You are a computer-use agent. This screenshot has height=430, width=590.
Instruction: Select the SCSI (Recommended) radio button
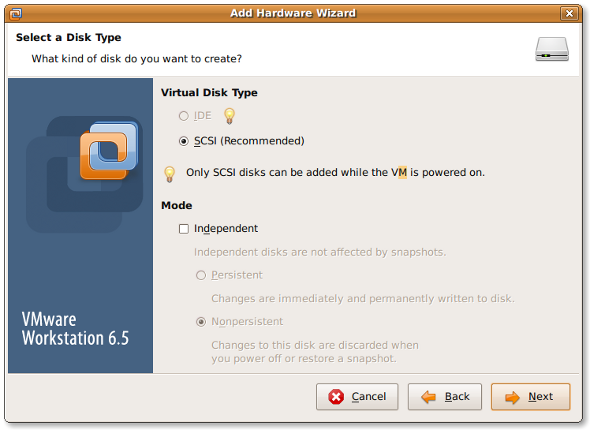(184, 141)
